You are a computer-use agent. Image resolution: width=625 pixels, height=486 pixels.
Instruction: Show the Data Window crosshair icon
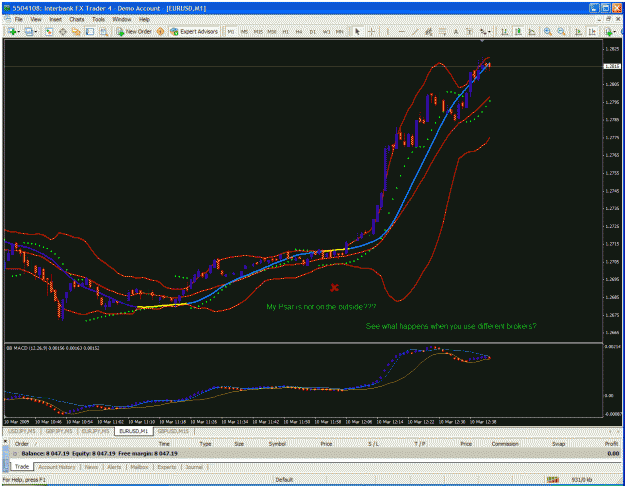[63, 31]
